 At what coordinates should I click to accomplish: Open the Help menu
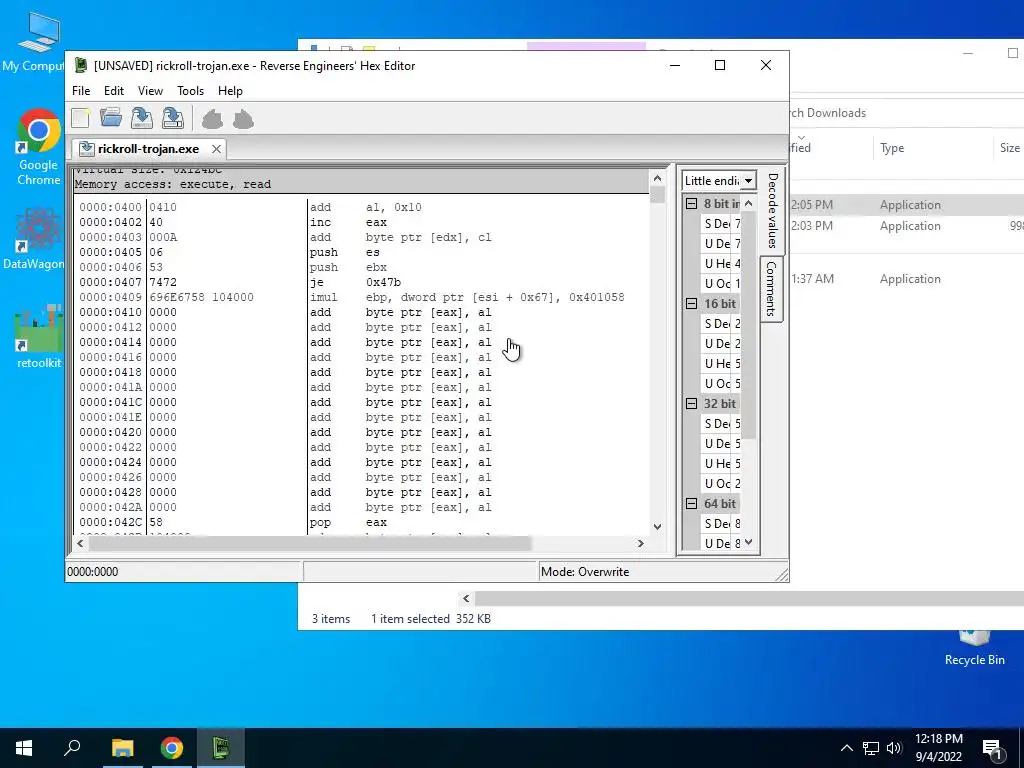[230, 91]
